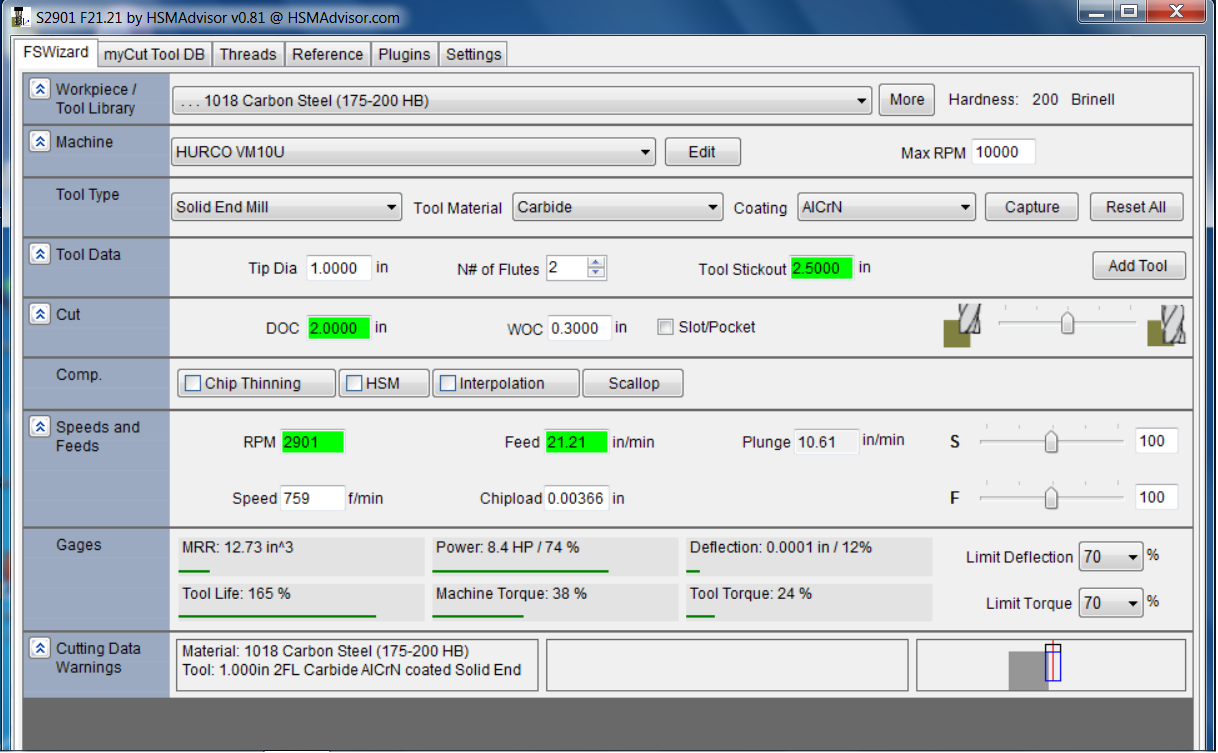
Task: Click the shallow cut end mill icon
Action: point(962,326)
